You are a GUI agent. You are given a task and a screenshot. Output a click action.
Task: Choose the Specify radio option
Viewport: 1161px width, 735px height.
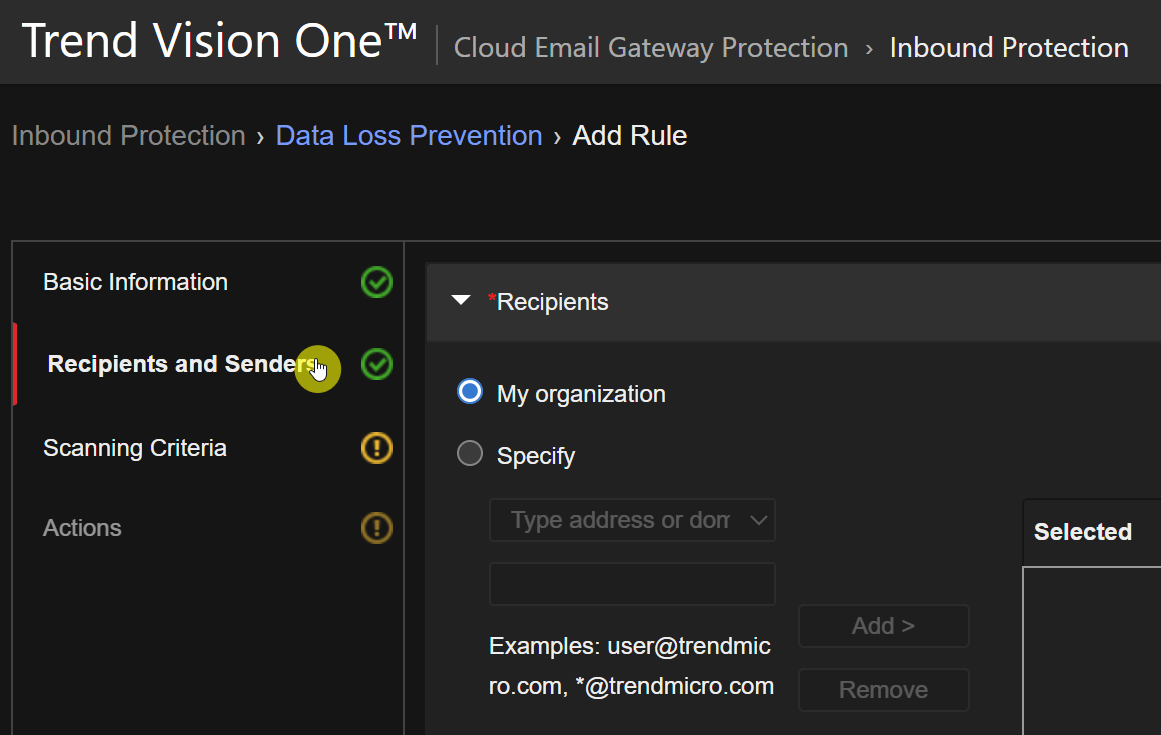coord(469,454)
